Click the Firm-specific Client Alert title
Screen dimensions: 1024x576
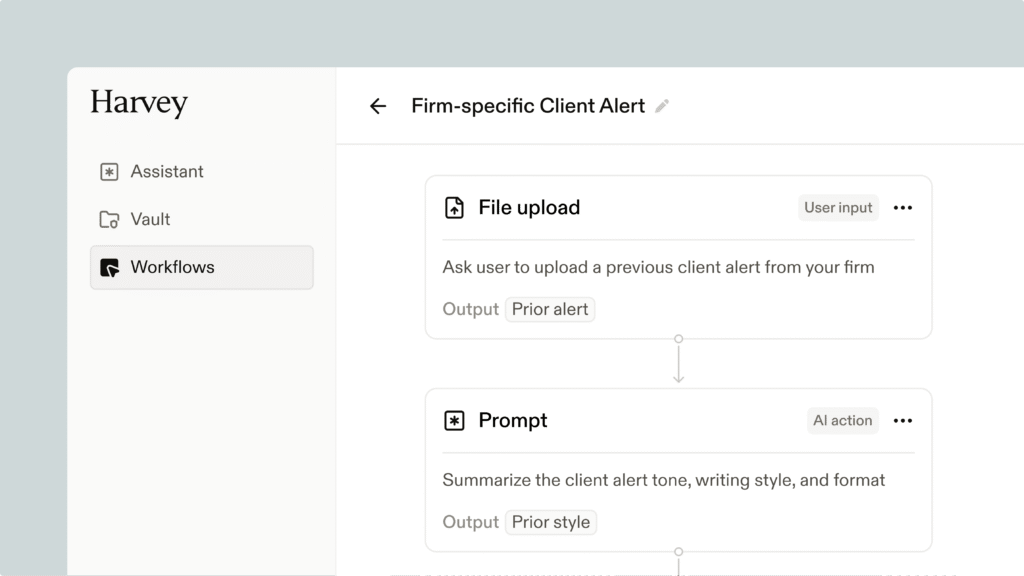tap(528, 106)
